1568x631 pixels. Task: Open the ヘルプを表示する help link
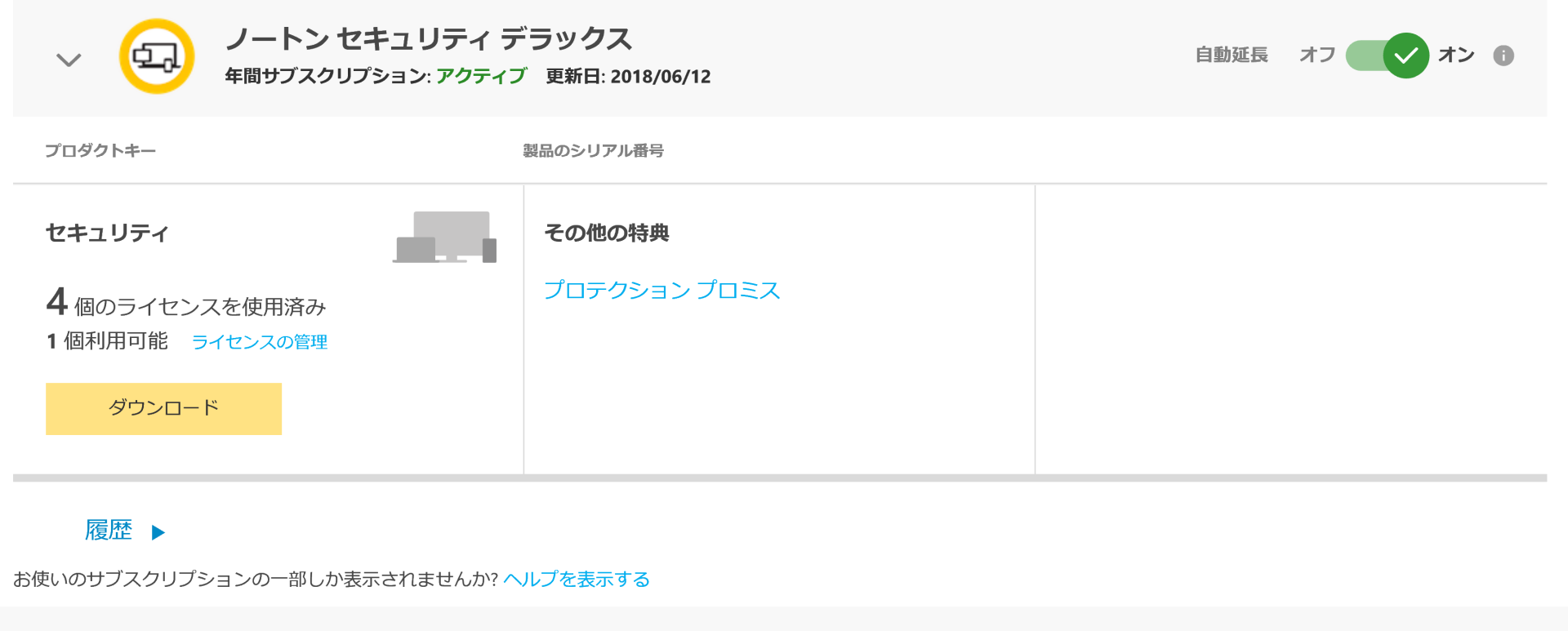[577, 579]
